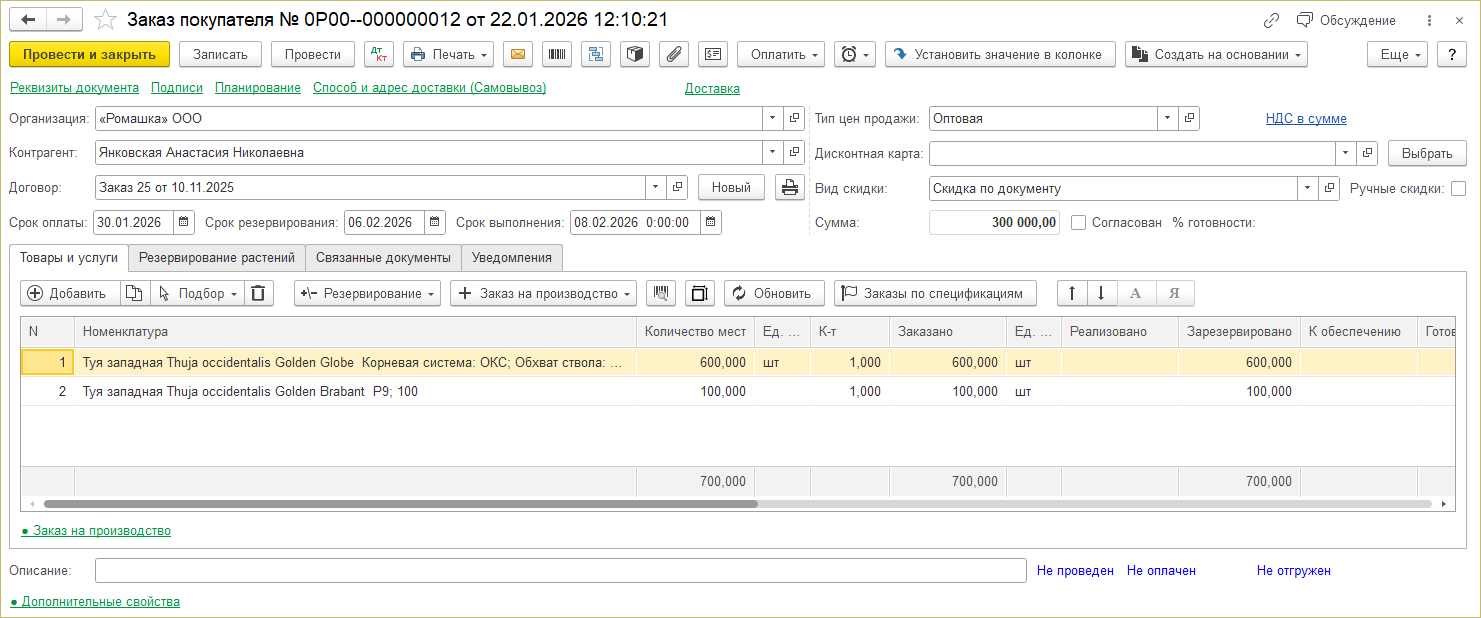The height and width of the screenshot is (618, 1481).
Task: Open the Вид скидки dropdown
Action: (x=1307, y=188)
